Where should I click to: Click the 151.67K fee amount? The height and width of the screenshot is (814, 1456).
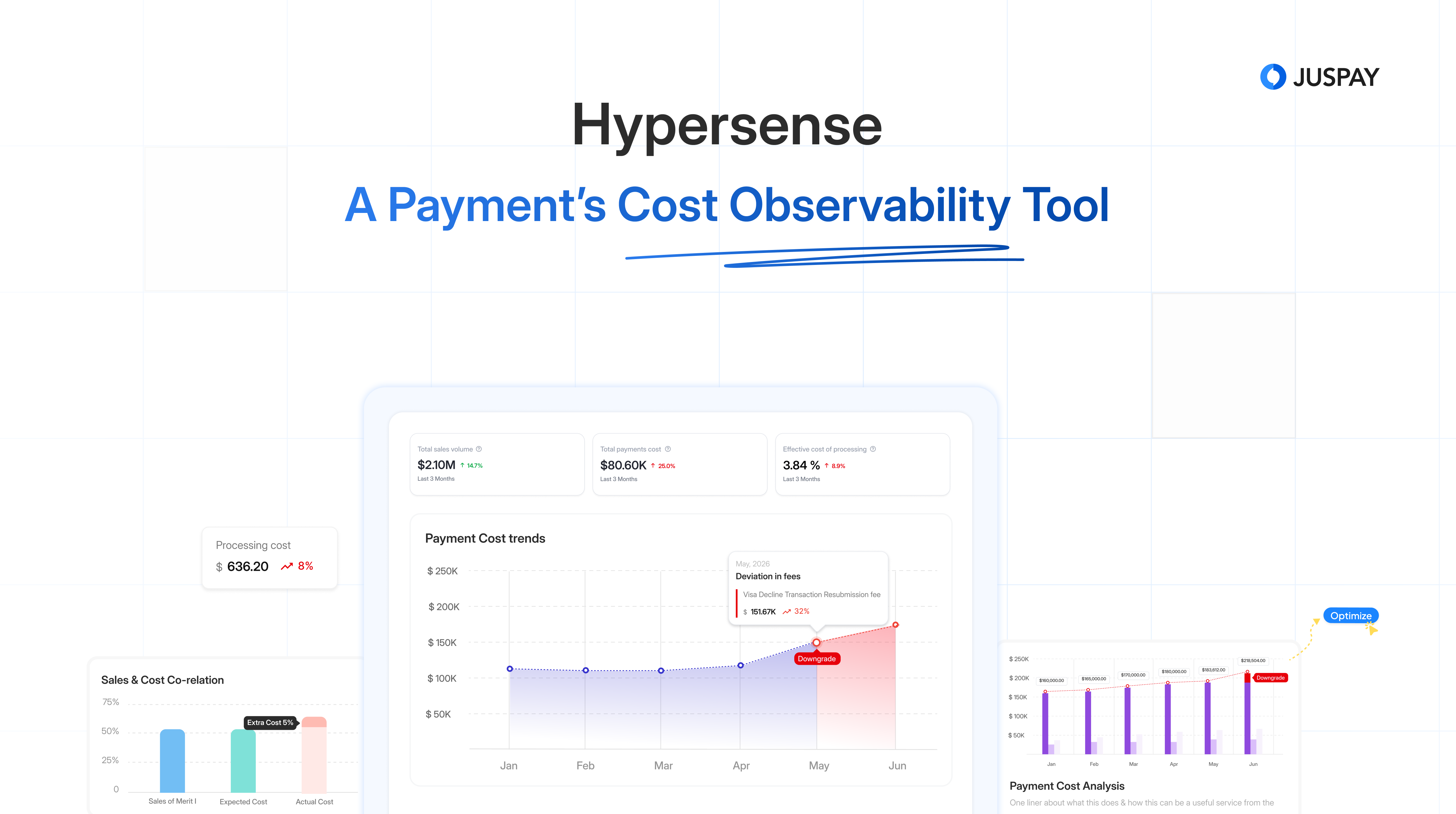pyautogui.click(x=763, y=611)
